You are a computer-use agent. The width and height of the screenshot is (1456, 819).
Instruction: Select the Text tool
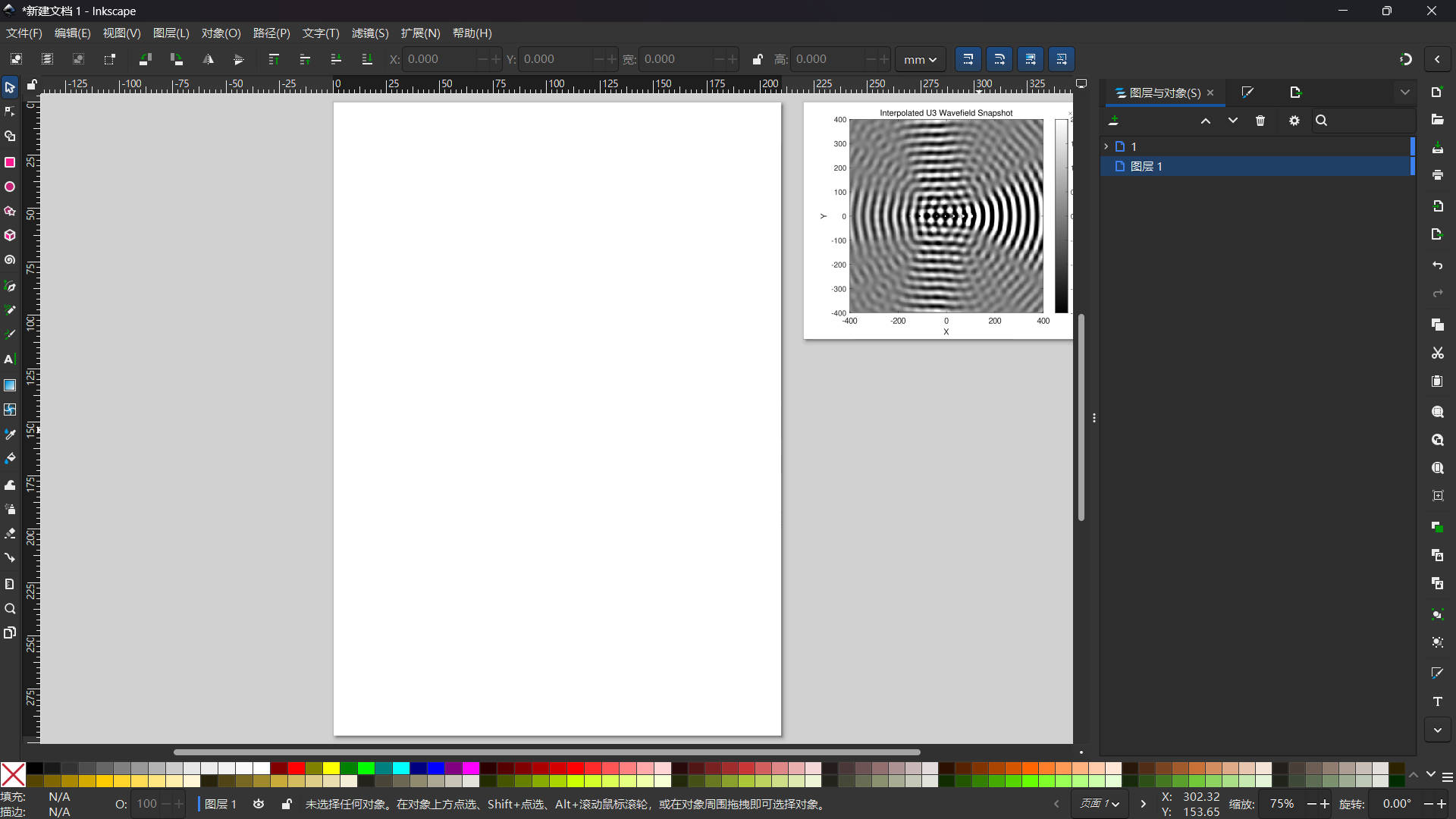click(x=10, y=359)
